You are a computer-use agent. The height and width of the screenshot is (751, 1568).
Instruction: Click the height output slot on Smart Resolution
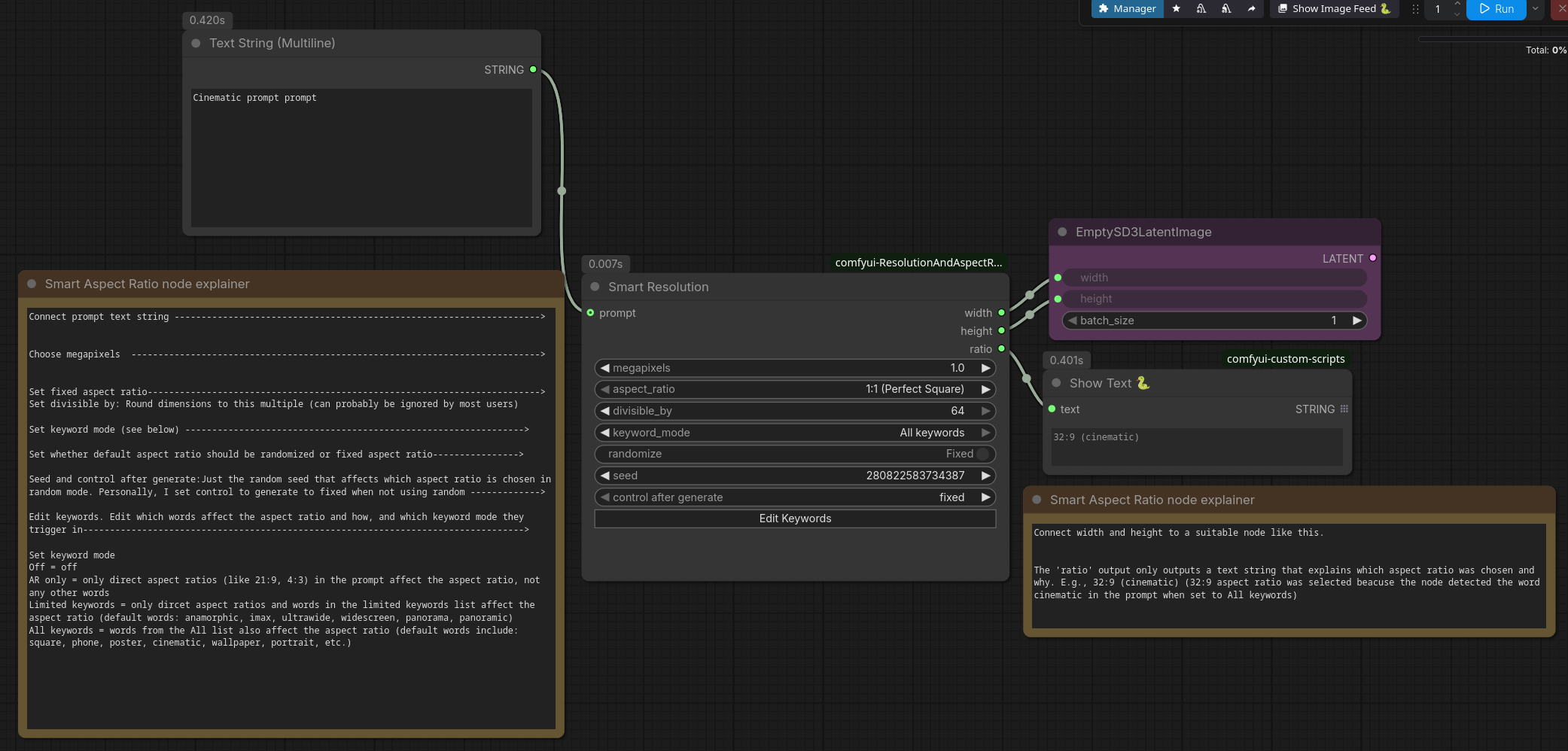click(x=1001, y=331)
